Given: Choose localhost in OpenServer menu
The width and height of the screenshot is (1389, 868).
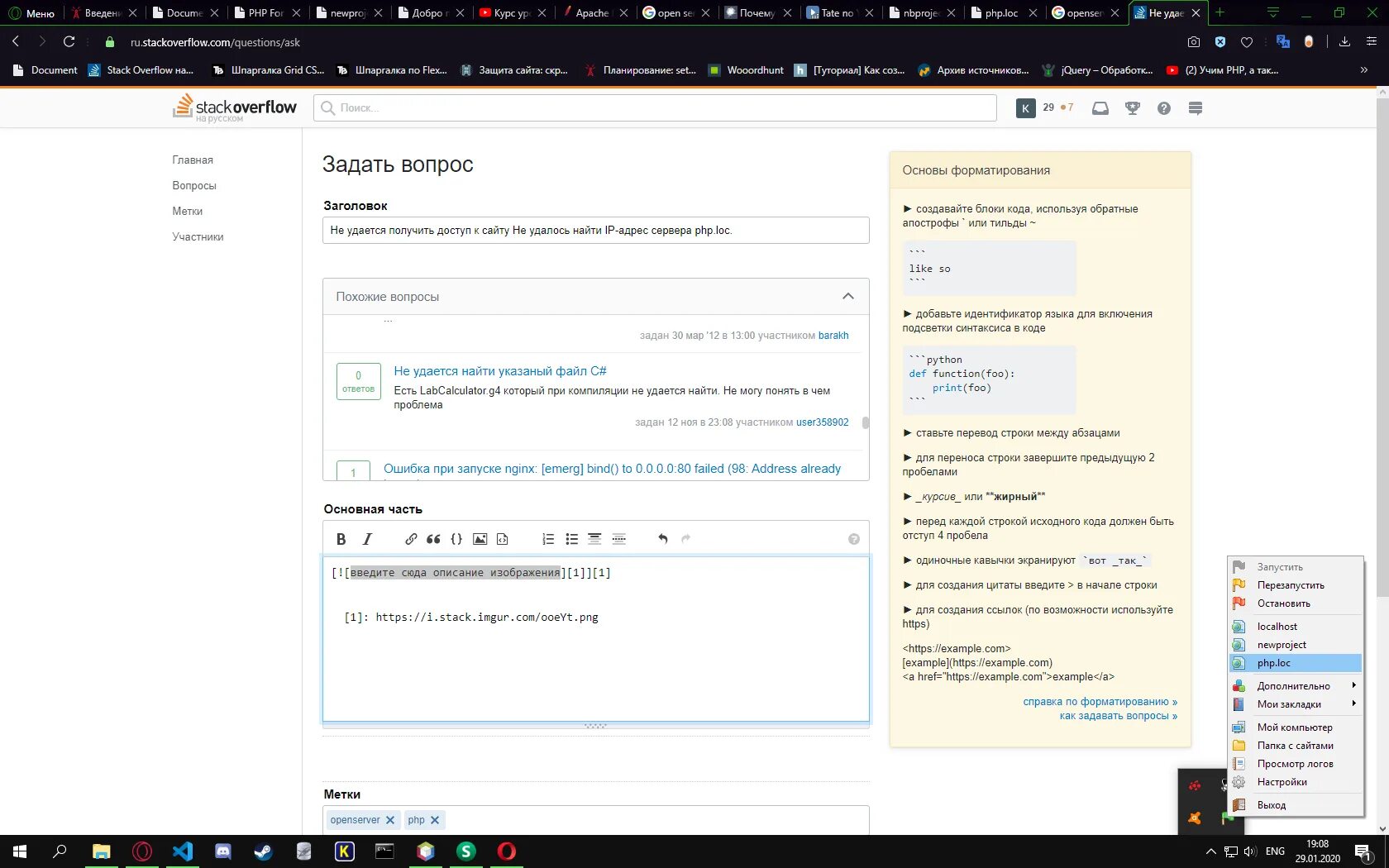Looking at the screenshot, I should coord(1295,627).
